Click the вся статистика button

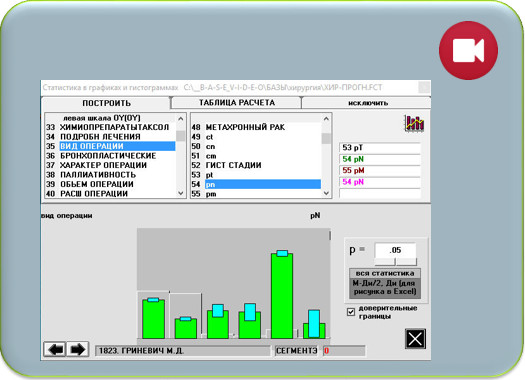click(x=385, y=273)
